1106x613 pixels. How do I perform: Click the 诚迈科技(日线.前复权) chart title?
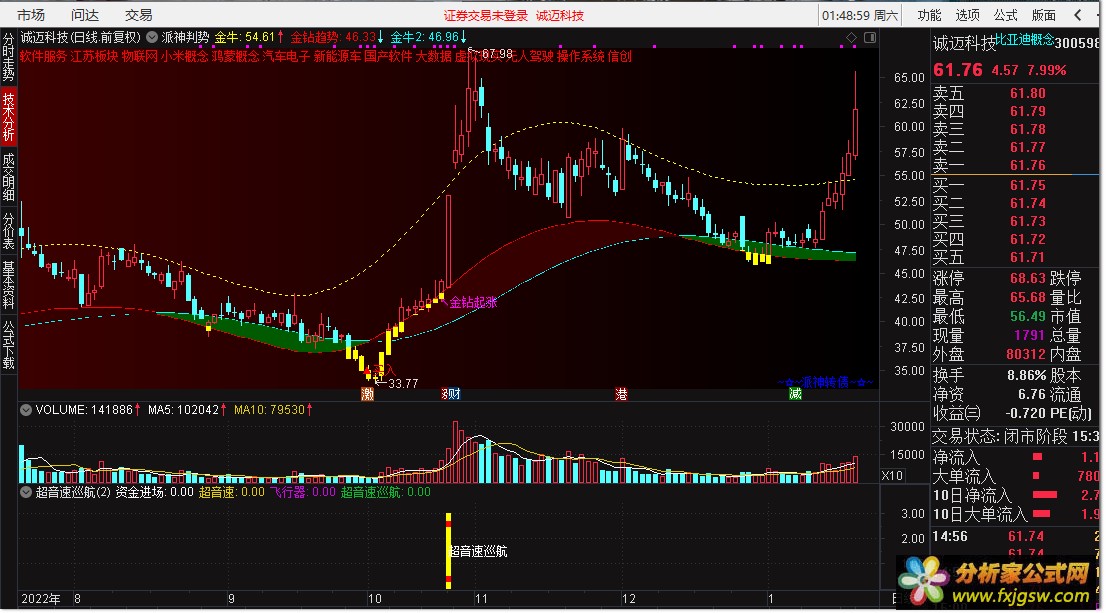(81, 37)
